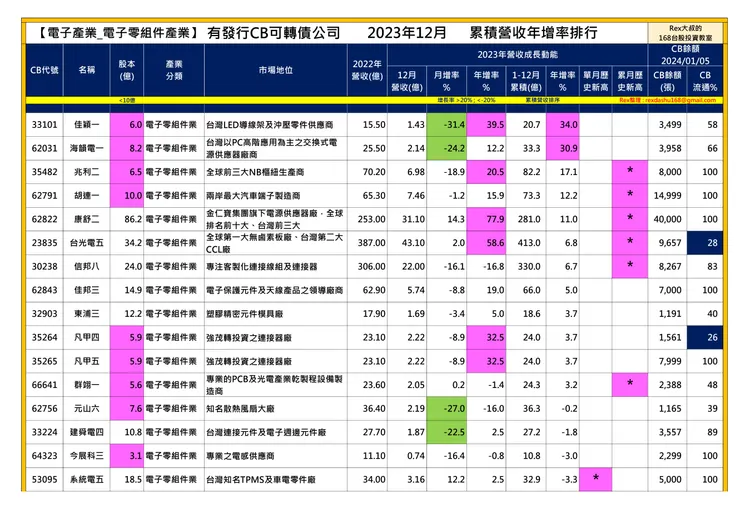The width and height of the screenshot is (740, 523).
Task: Select company name 海韻電一
Action: [x=87, y=148]
